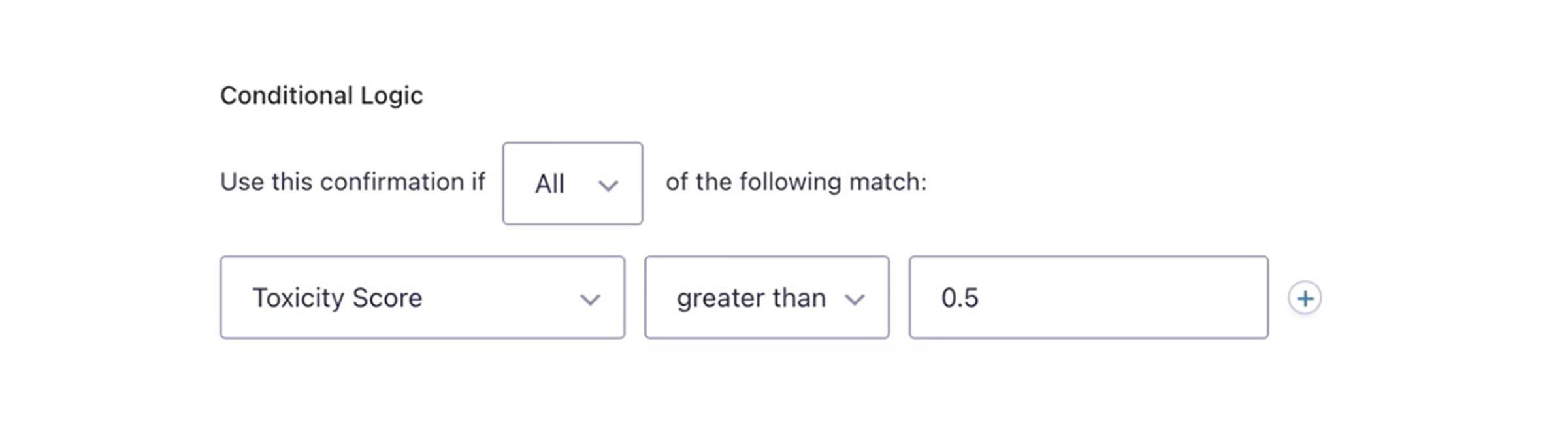Click the 0.5 value input field
The height and width of the screenshot is (439, 1568).
point(1088,298)
